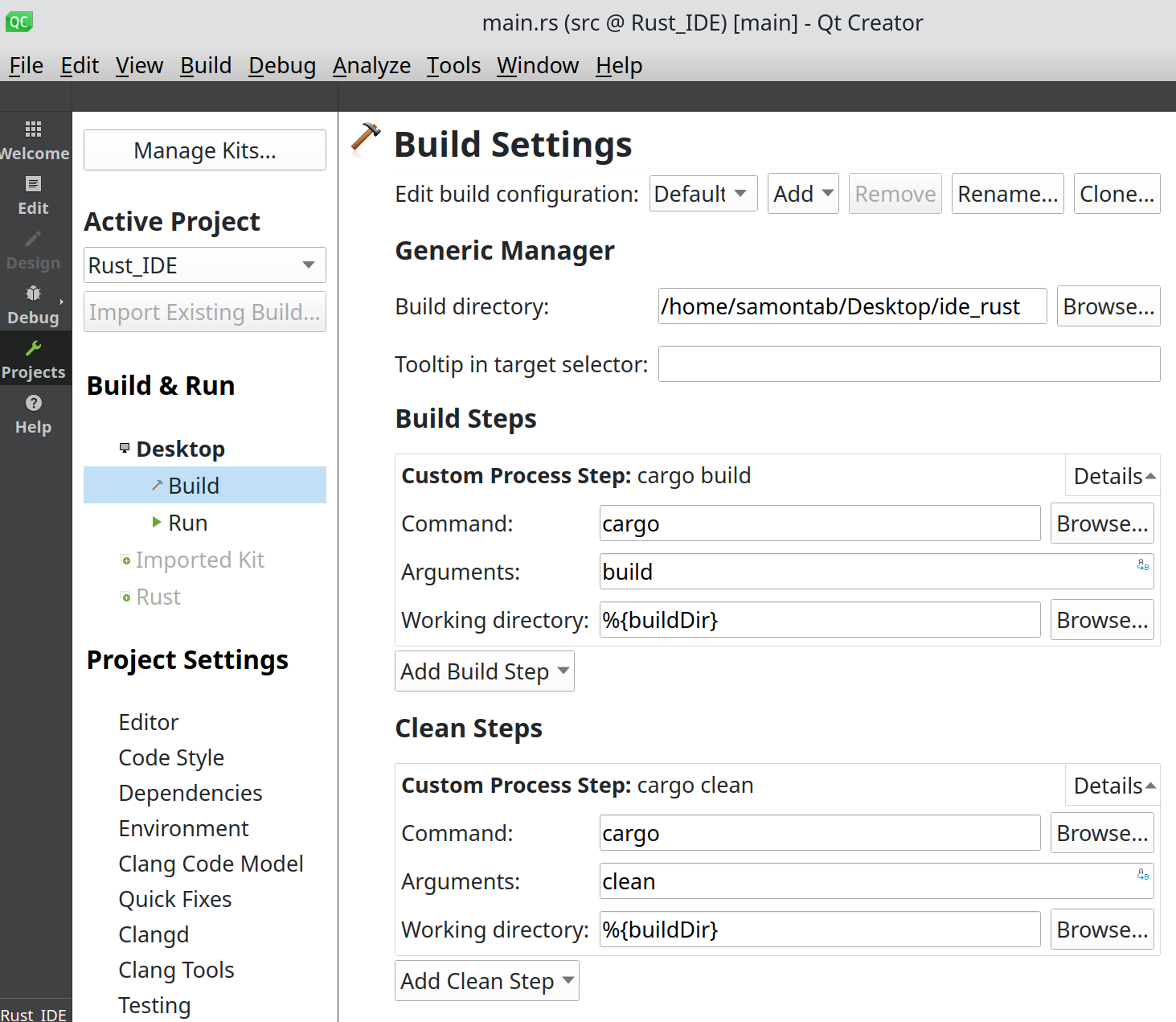Open the Welcome mode

[34, 140]
